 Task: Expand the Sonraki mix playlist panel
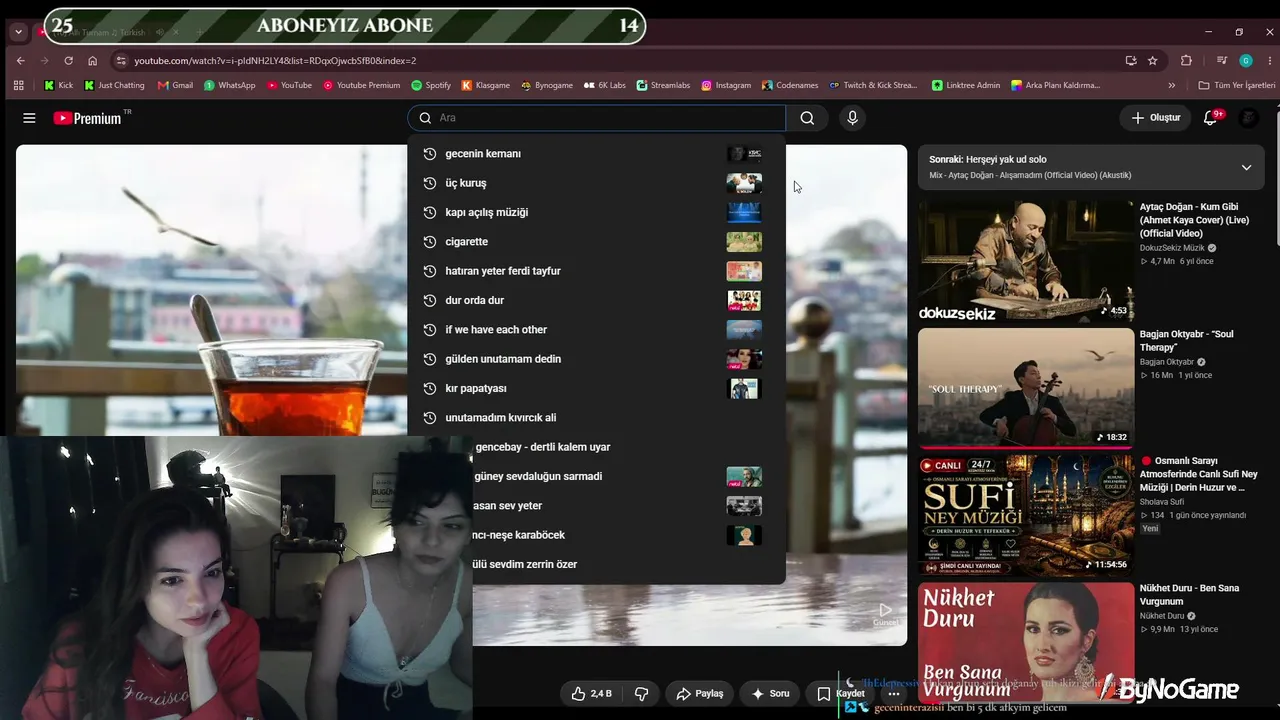click(1246, 167)
